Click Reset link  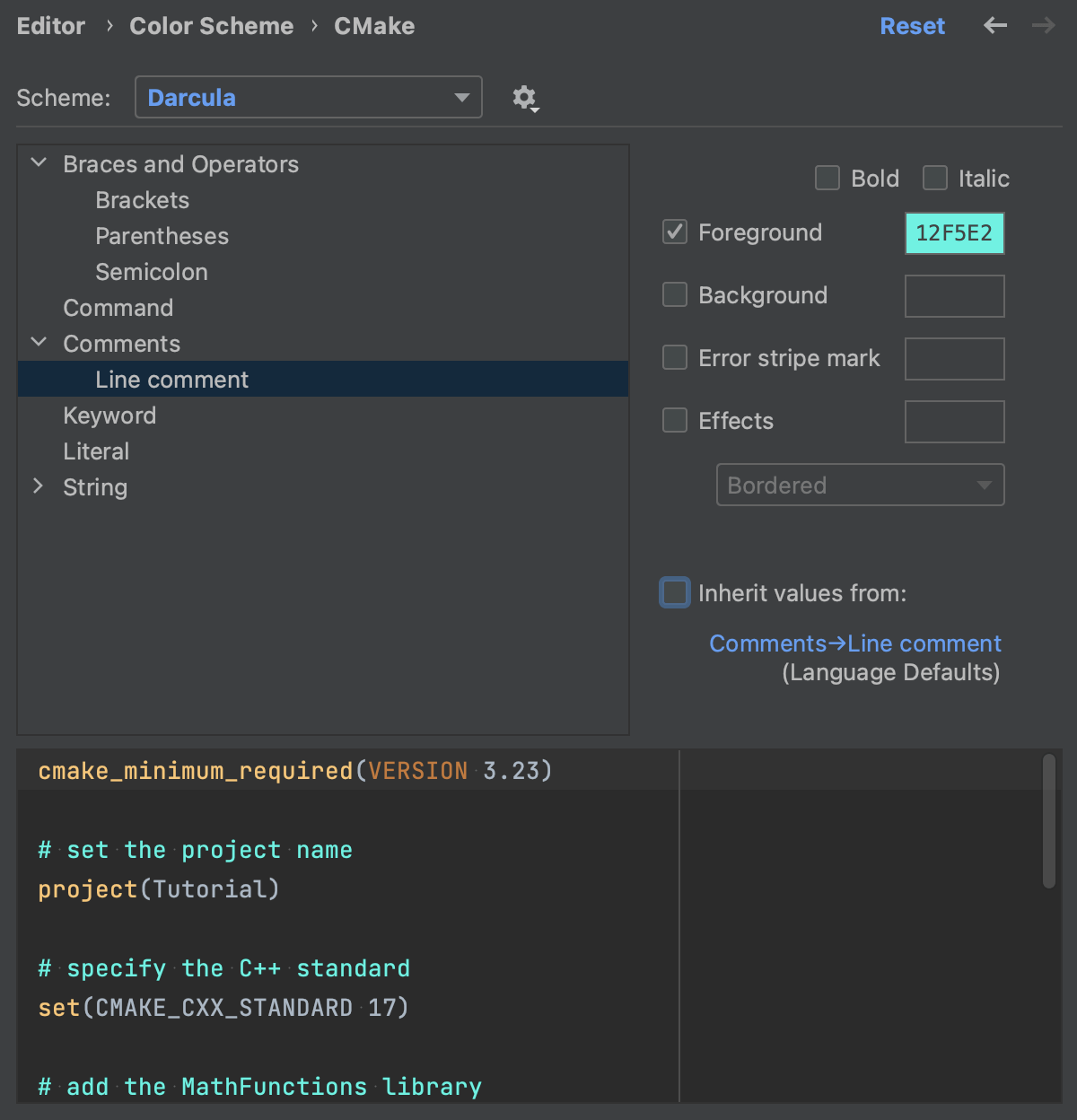pos(912,26)
